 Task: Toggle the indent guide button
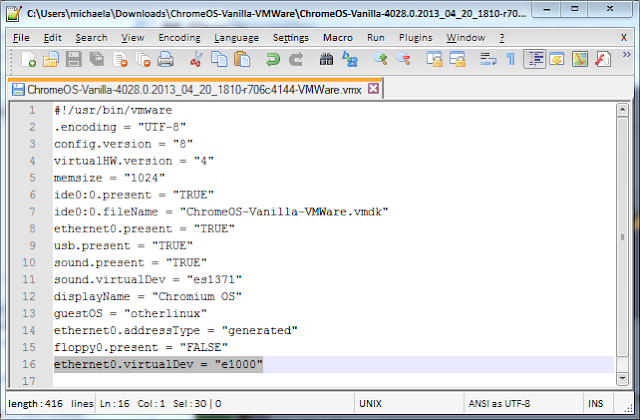point(534,60)
